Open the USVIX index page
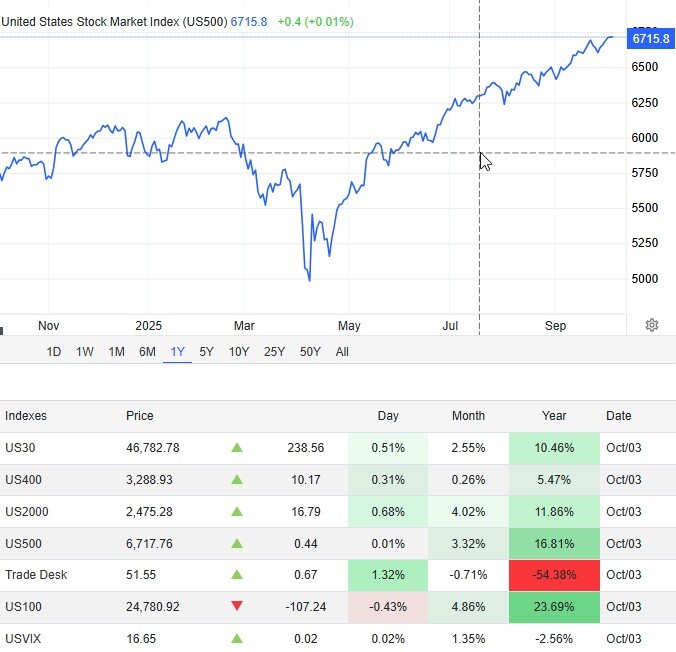The image size is (676, 652). tap(23, 638)
